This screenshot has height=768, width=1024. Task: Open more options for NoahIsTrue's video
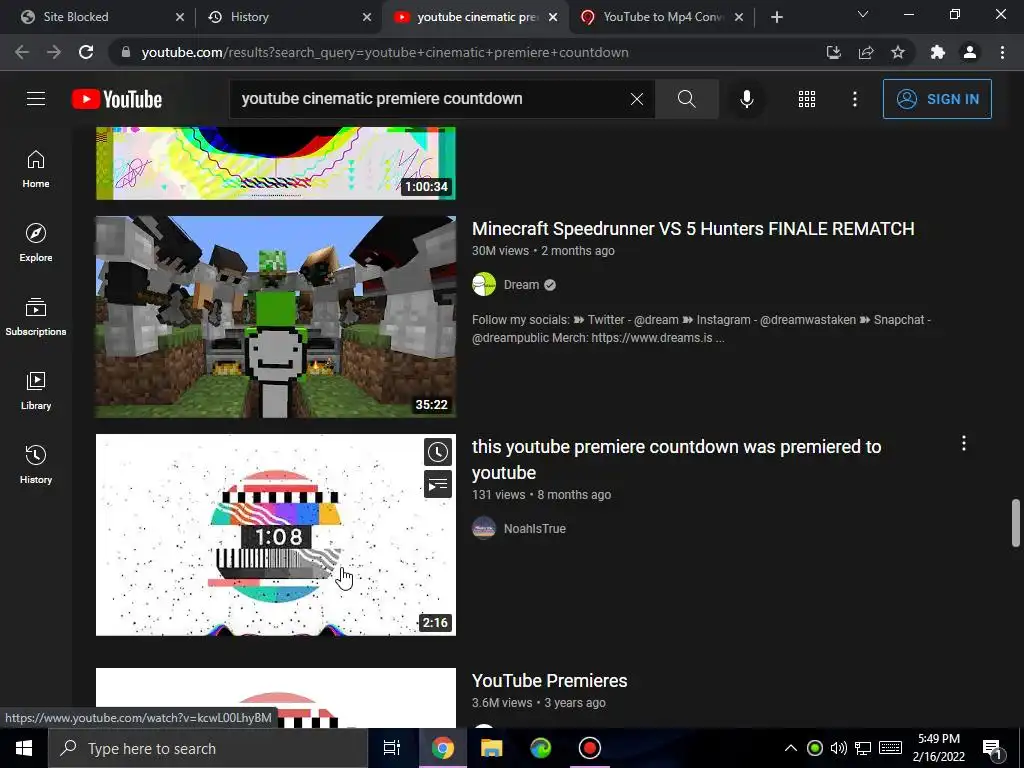click(x=963, y=443)
